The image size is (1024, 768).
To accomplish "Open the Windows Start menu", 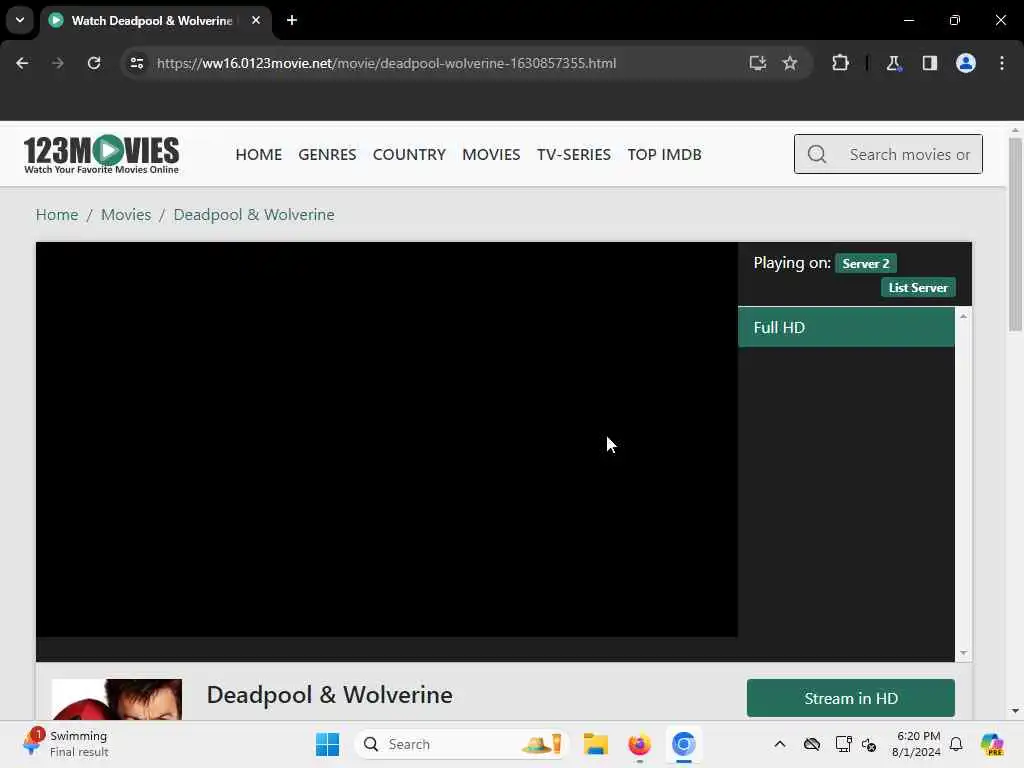I will [327, 744].
